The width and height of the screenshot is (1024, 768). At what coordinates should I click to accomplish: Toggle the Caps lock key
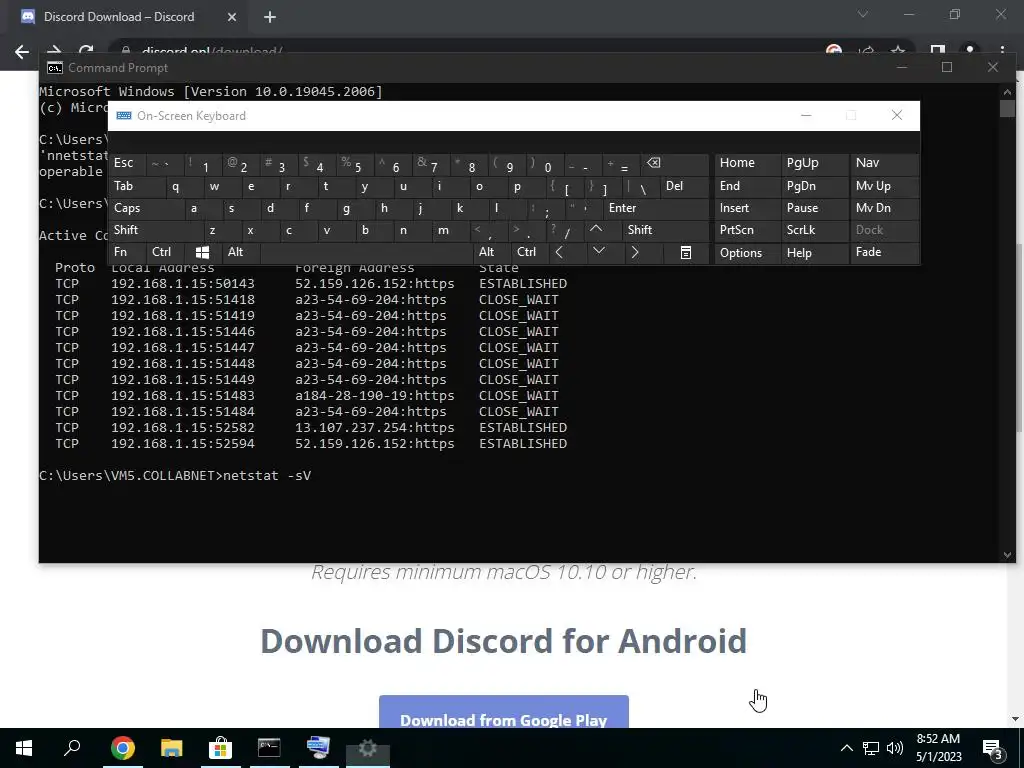coord(146,208)
